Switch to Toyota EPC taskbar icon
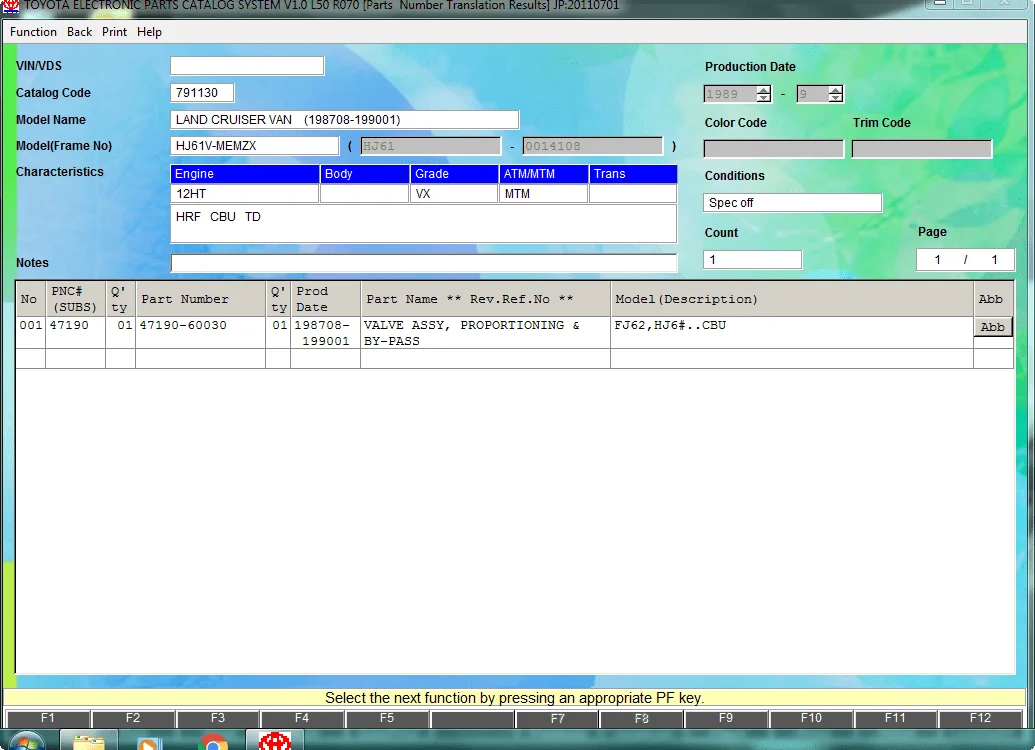The width and height of the screenshot is (1035, 750). click(275, 741)
